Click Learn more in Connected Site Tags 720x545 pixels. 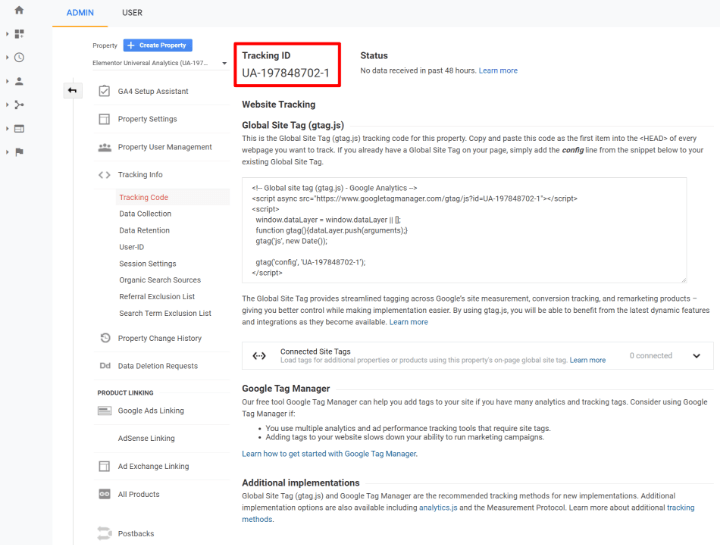coord(587,360)
